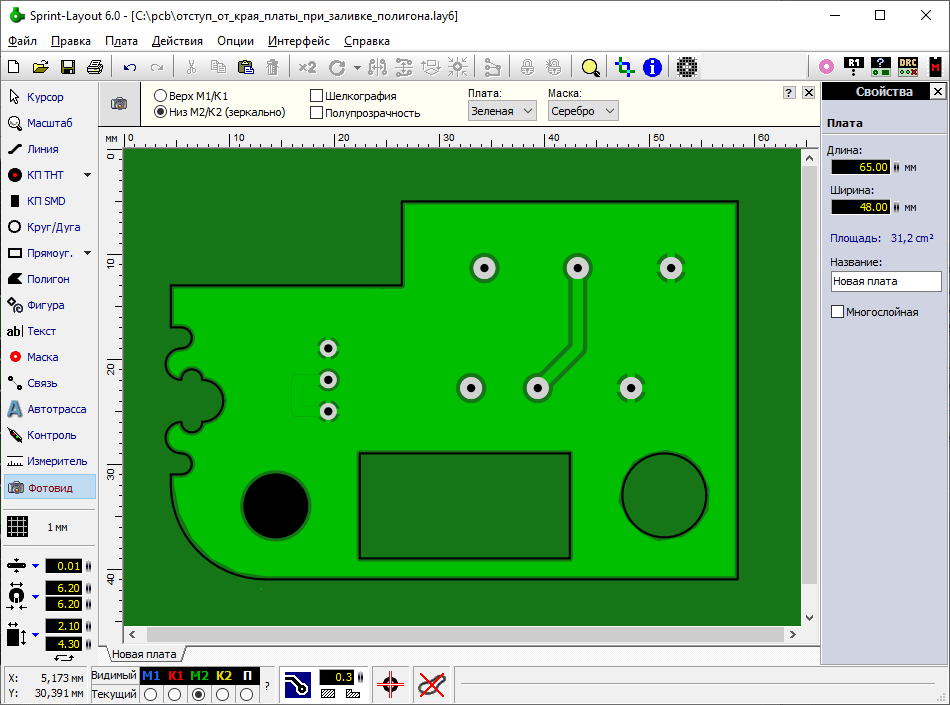The image size is (950, 705).
Task: Switch to the Новая плата tab
Action: pyautogui.click(x=143, y=654)
